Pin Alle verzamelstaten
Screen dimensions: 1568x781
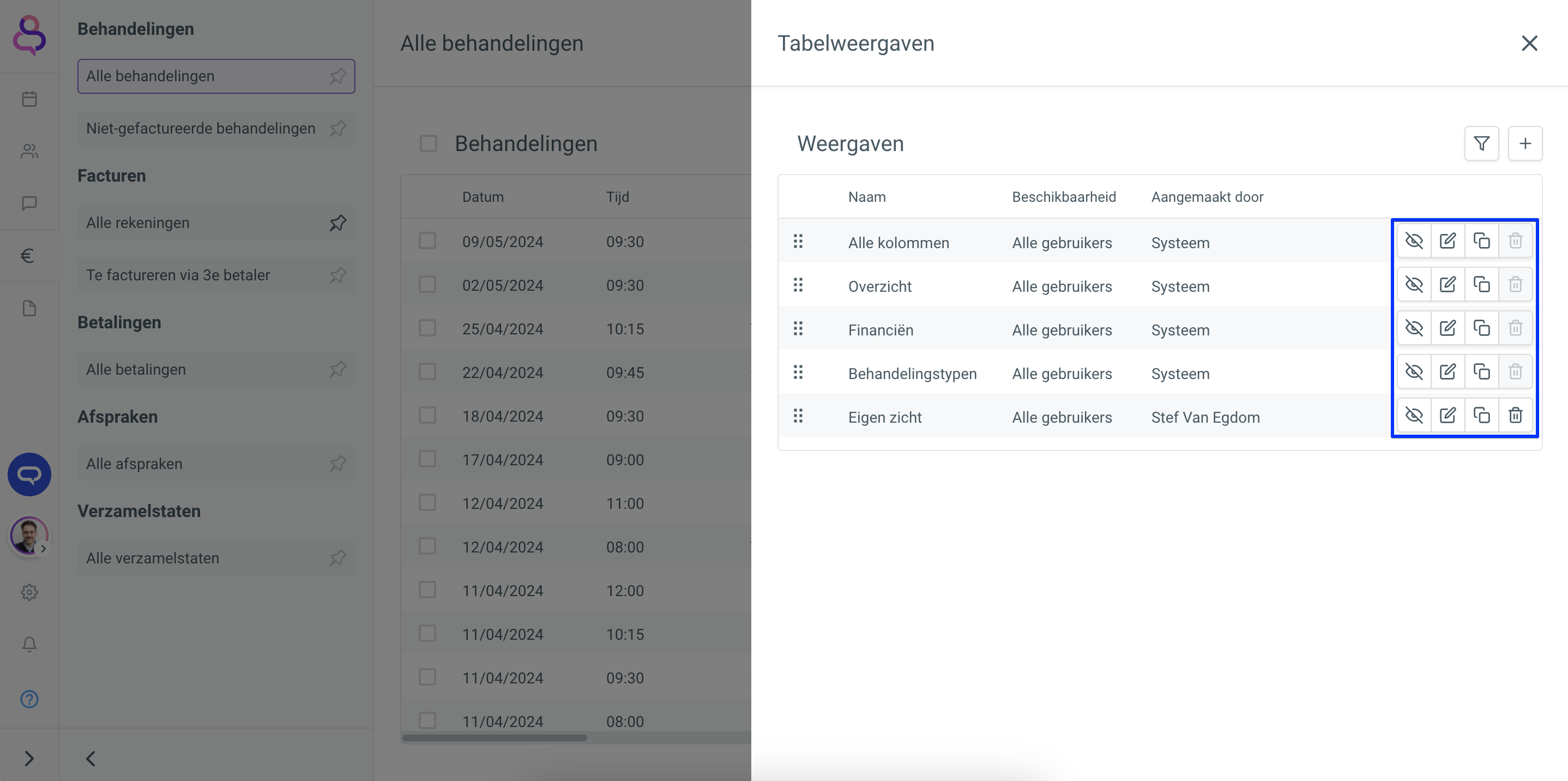pos(338,558)
